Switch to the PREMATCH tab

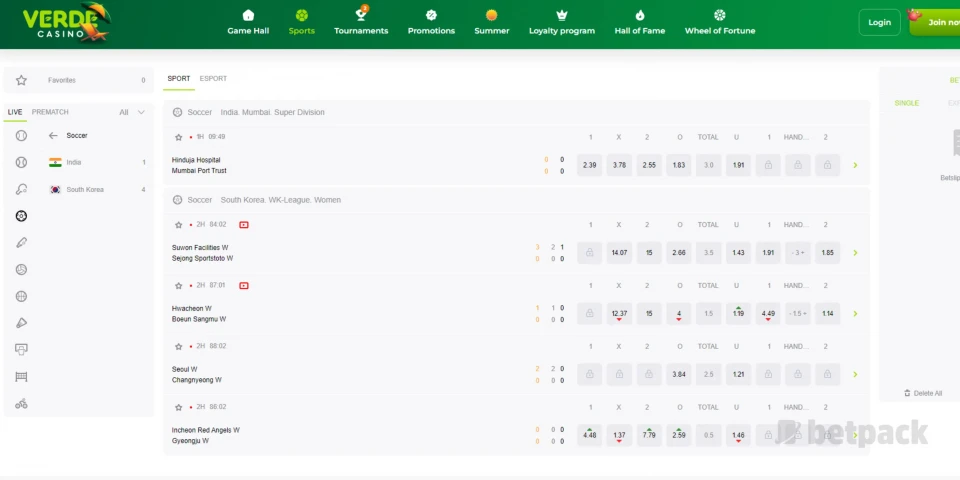(x=50, y=112)
